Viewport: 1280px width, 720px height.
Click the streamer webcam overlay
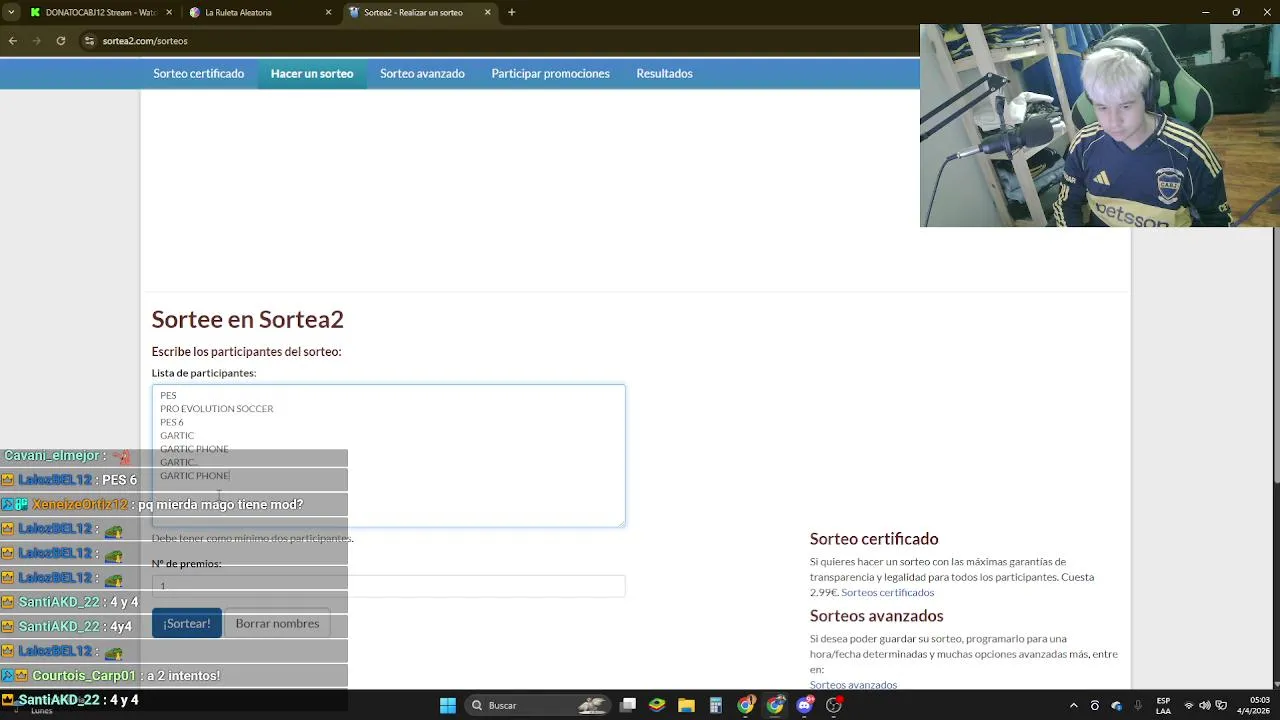[x=1100, y=125]
